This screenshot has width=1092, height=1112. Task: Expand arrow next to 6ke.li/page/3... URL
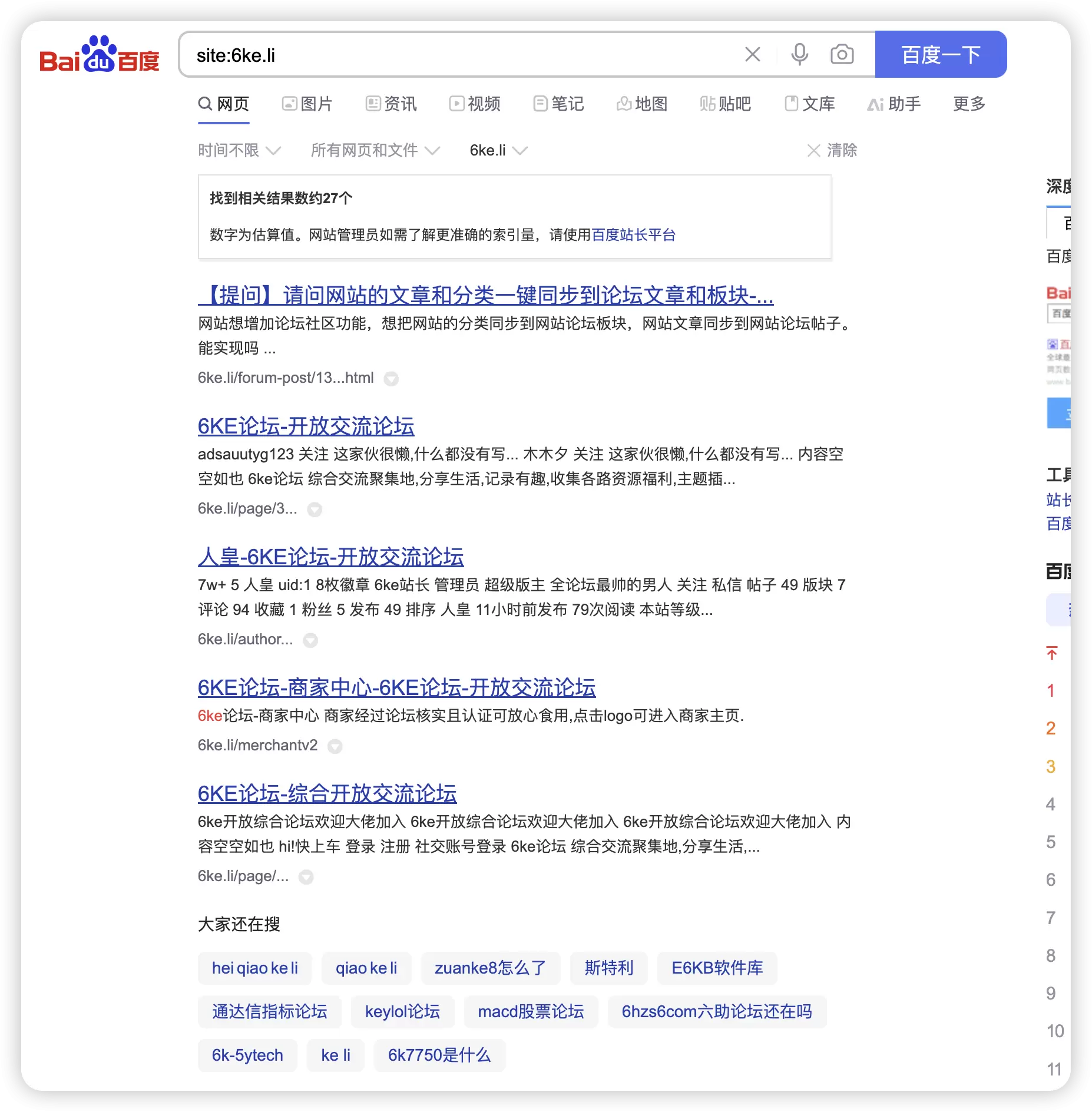[x=315, y=509]
